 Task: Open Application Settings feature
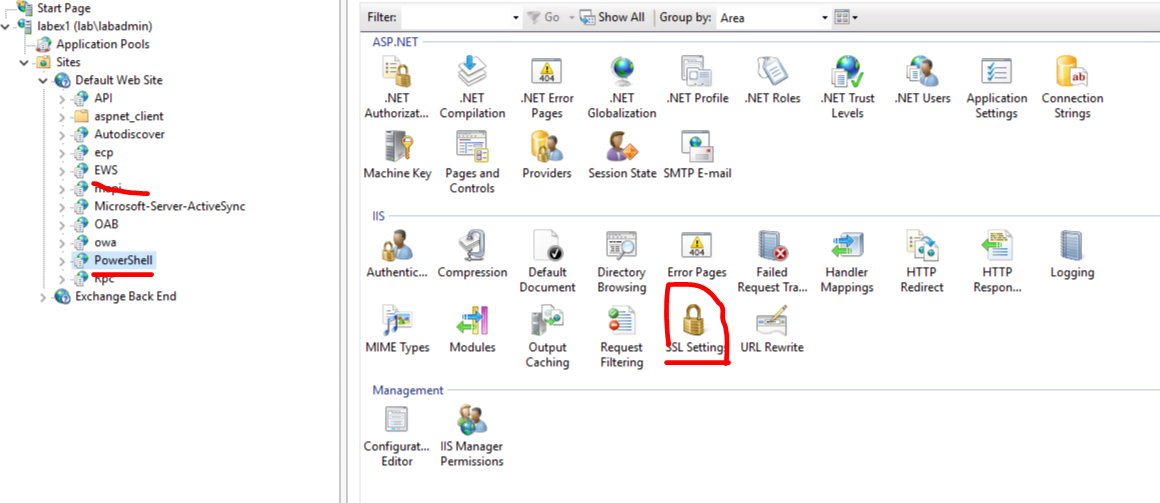point(997,88)
